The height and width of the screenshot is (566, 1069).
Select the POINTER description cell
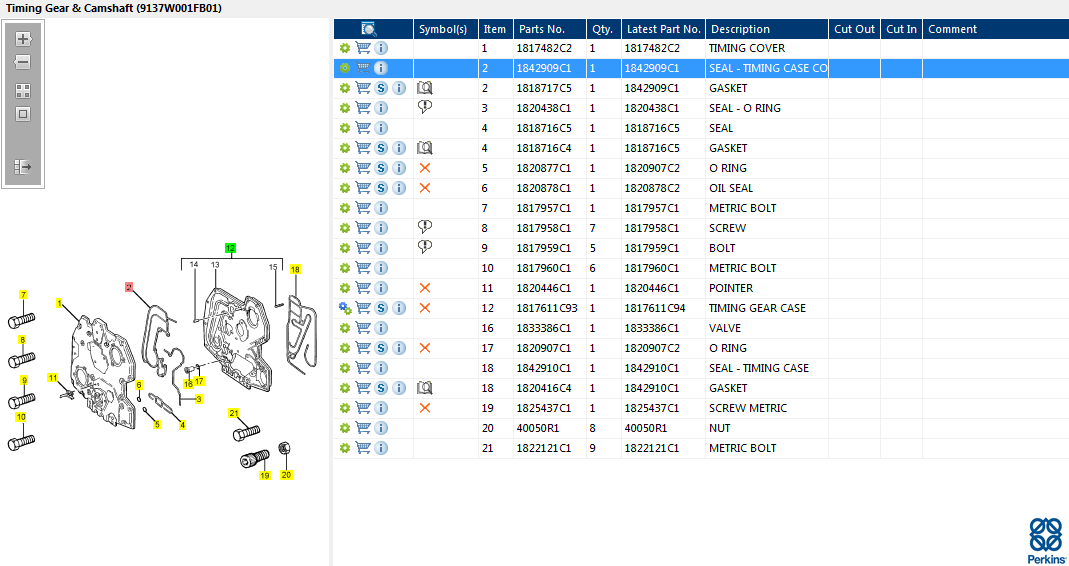[767, 288]
